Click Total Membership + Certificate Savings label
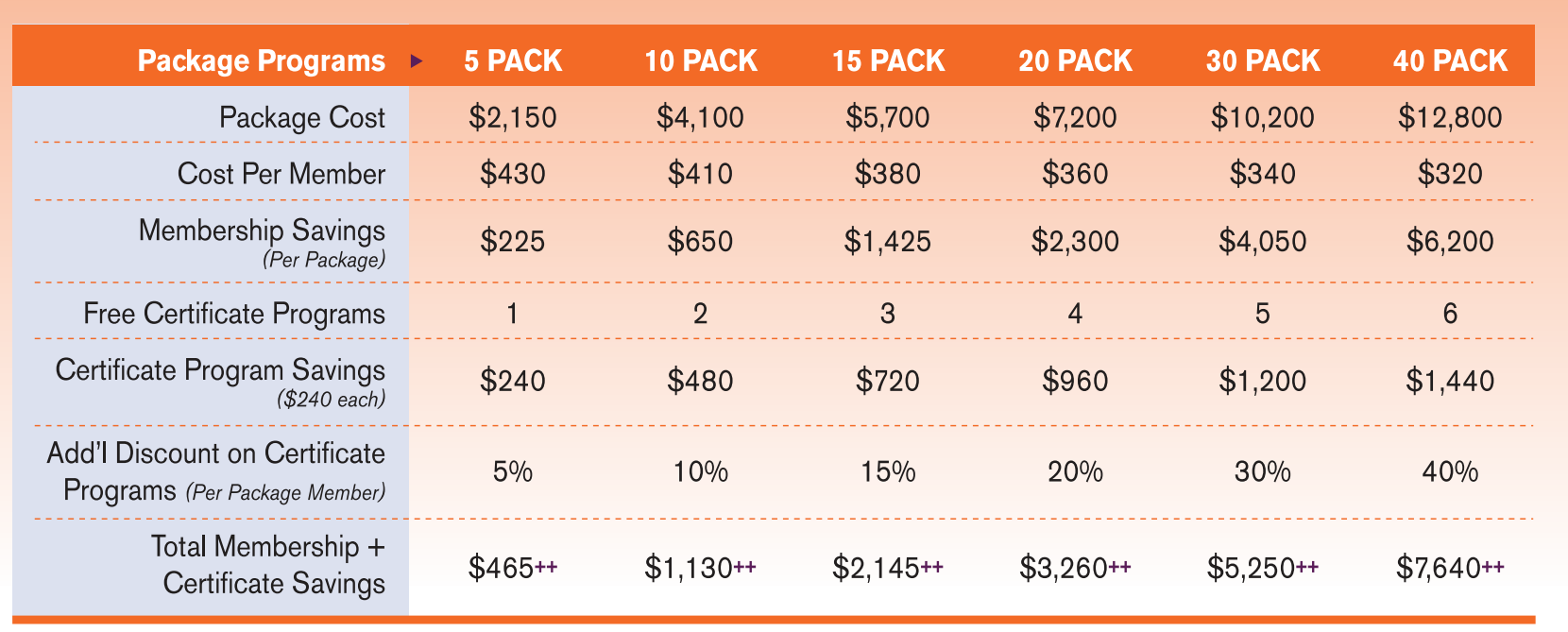This screenshot has width=1568, height=632. [268, 565]
